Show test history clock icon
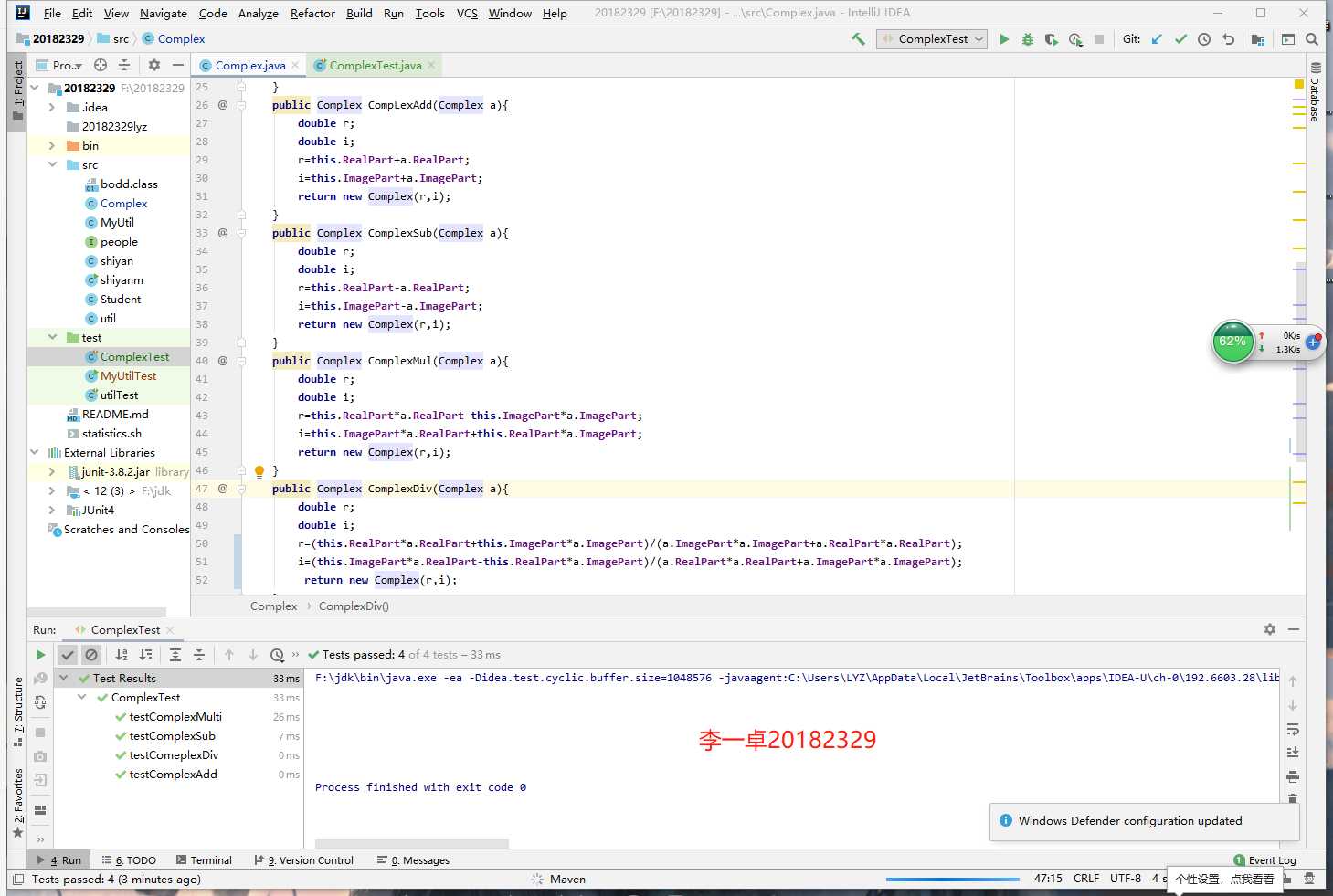Screen dimensions: 1333x896 pyautogui.click(x=277, y=655)
